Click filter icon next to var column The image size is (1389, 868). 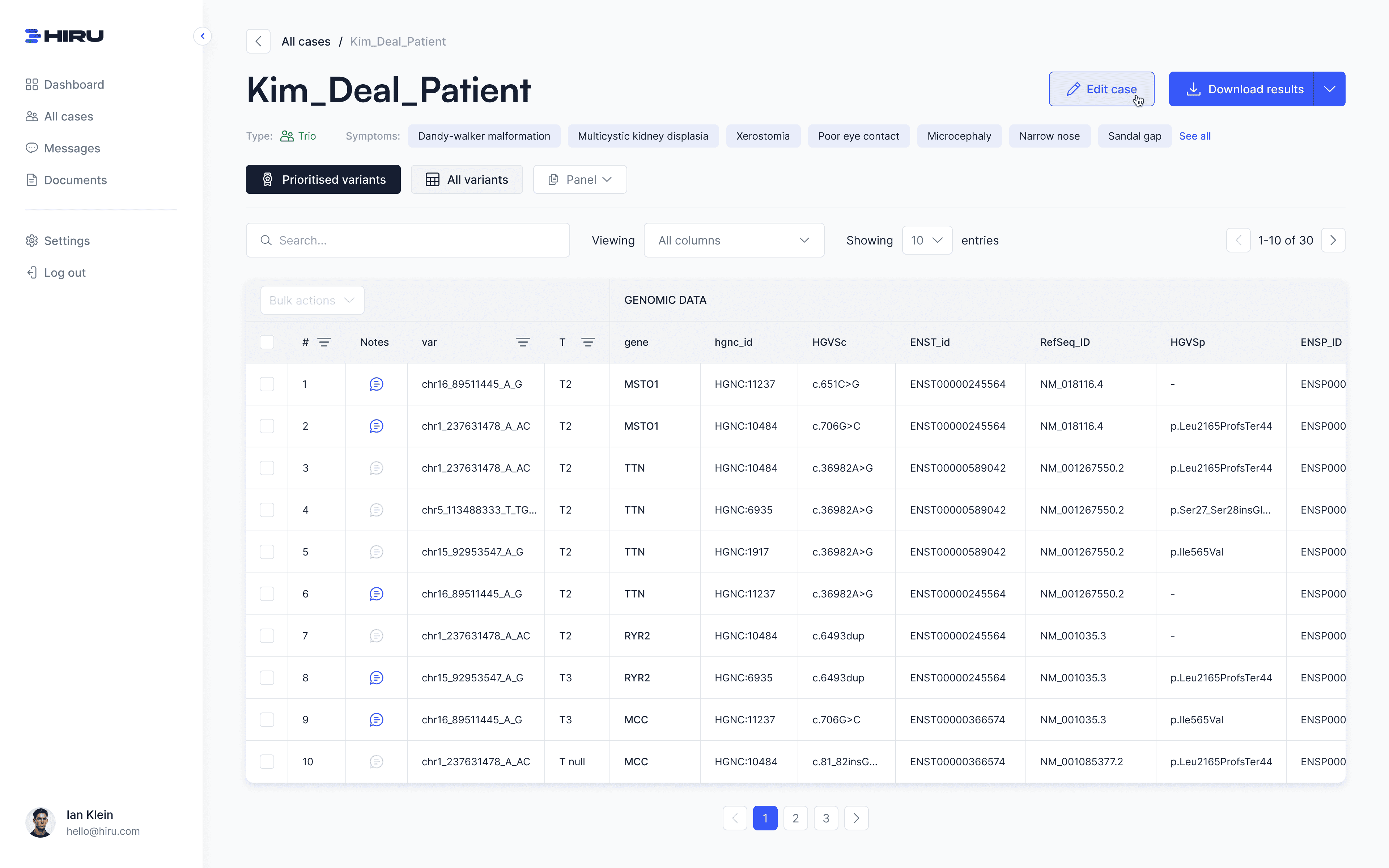(x=522, y=342)
